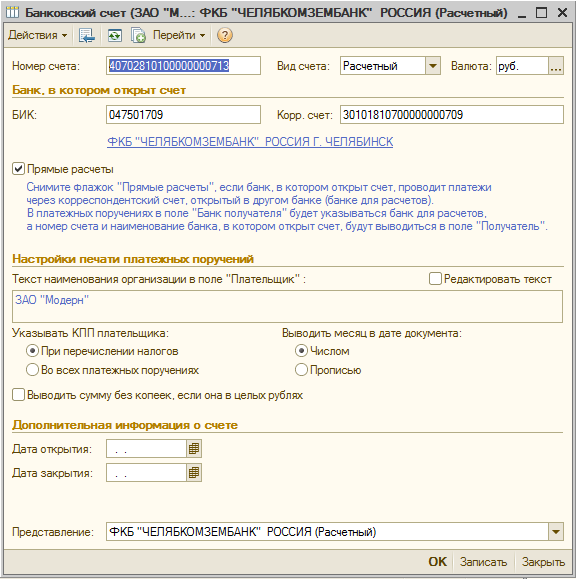Screen dimensions: 576x579
Task: Enable the Редактировать текст checkbox
Action: coord(435,279)
